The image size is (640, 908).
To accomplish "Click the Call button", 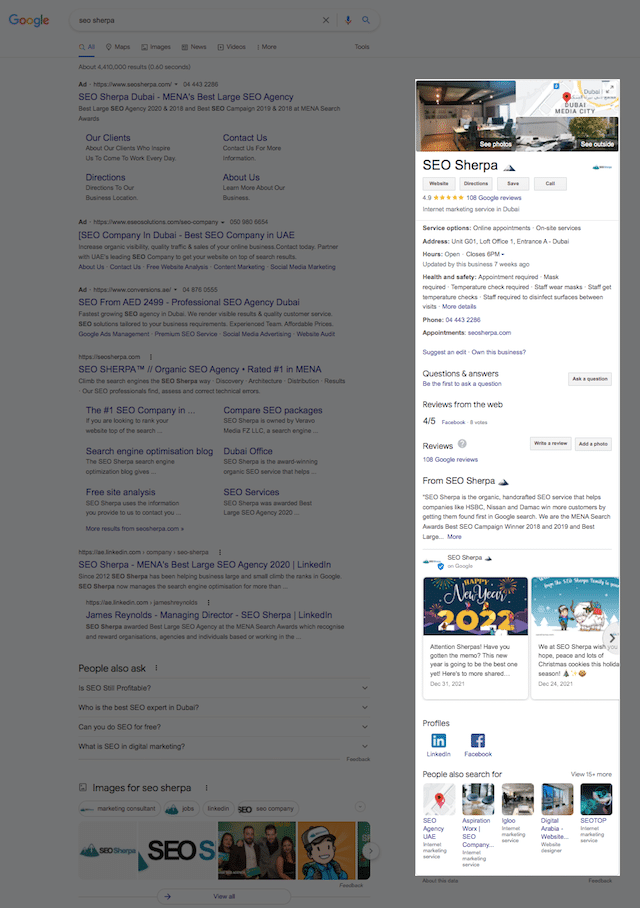I will click(x=550, y=184).
